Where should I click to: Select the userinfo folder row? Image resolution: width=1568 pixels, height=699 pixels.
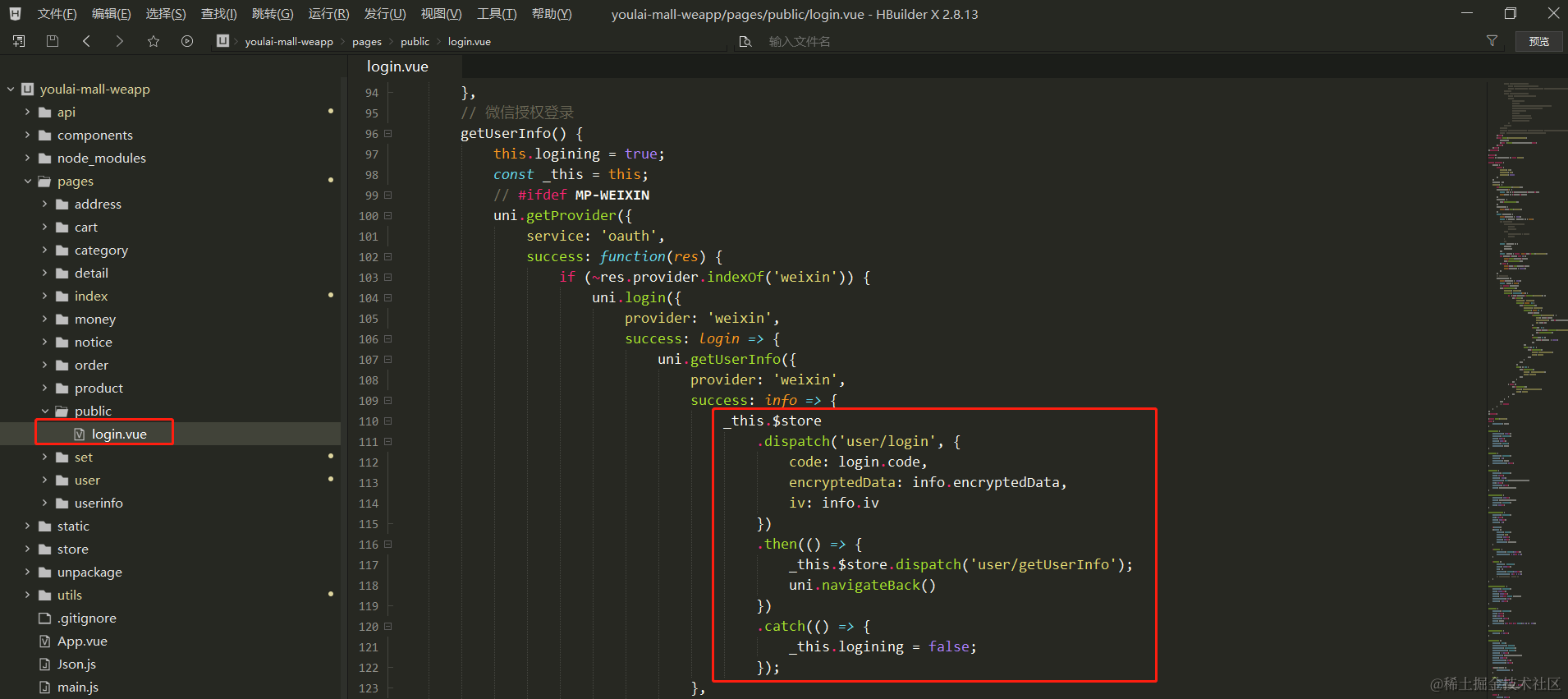(170, 503)
